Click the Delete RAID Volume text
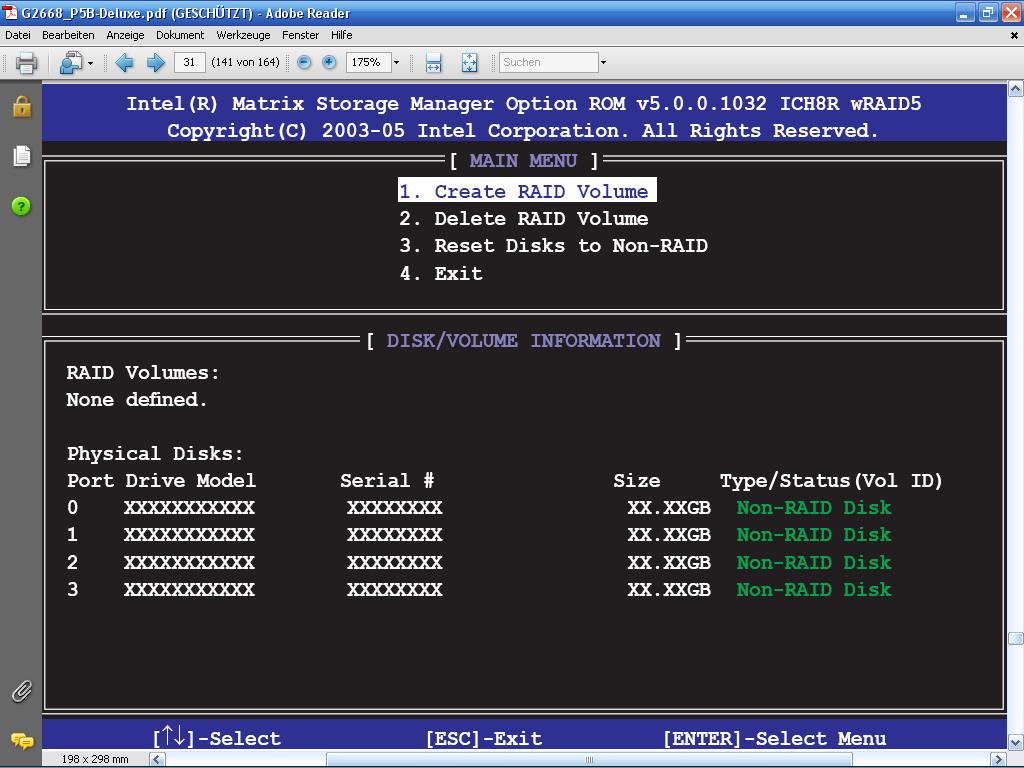 [x=524, y=219]
